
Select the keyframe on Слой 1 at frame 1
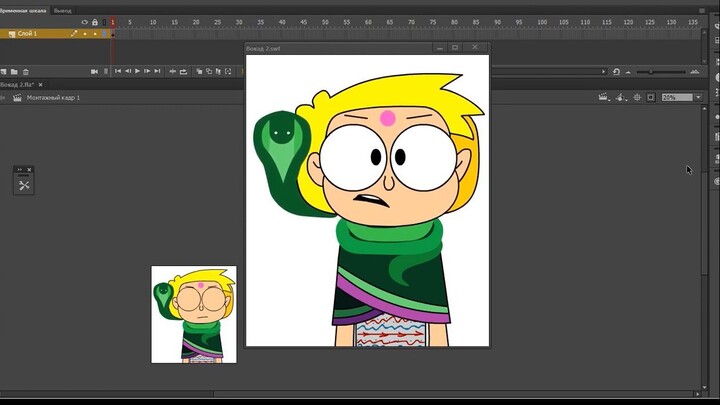coord(112,34)
